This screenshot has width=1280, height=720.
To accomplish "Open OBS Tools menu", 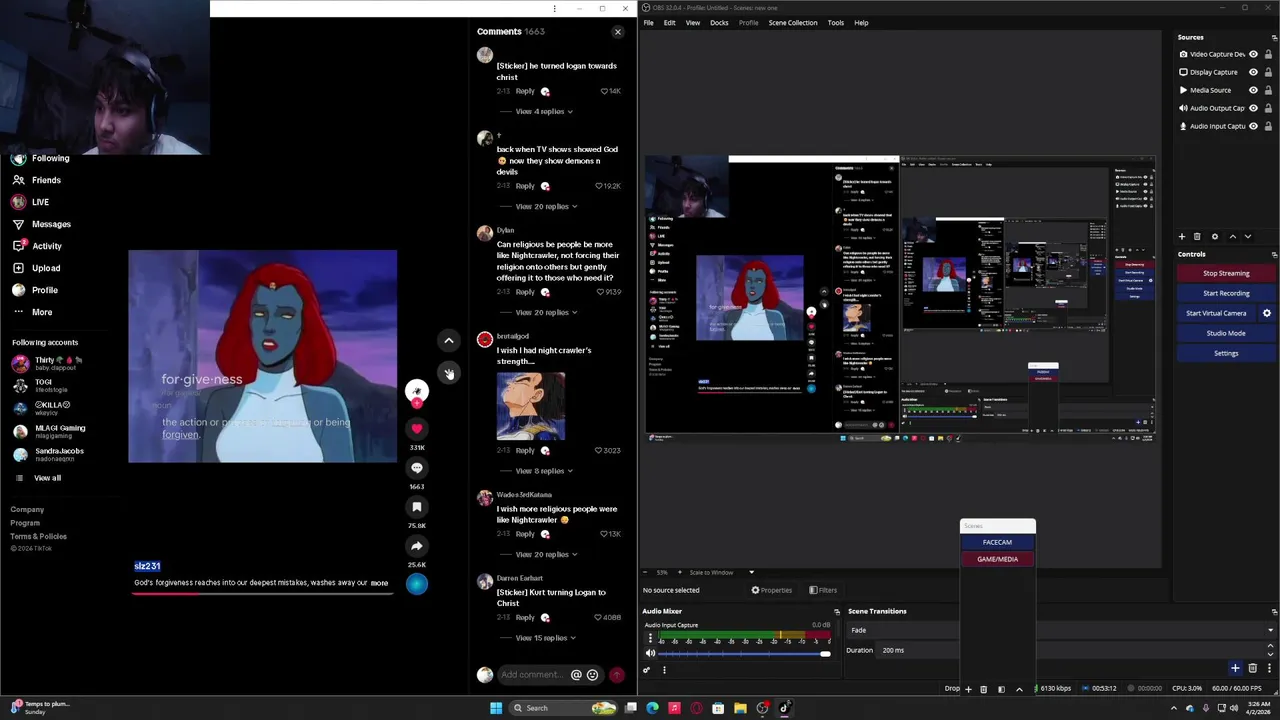I will coord(836,23).
